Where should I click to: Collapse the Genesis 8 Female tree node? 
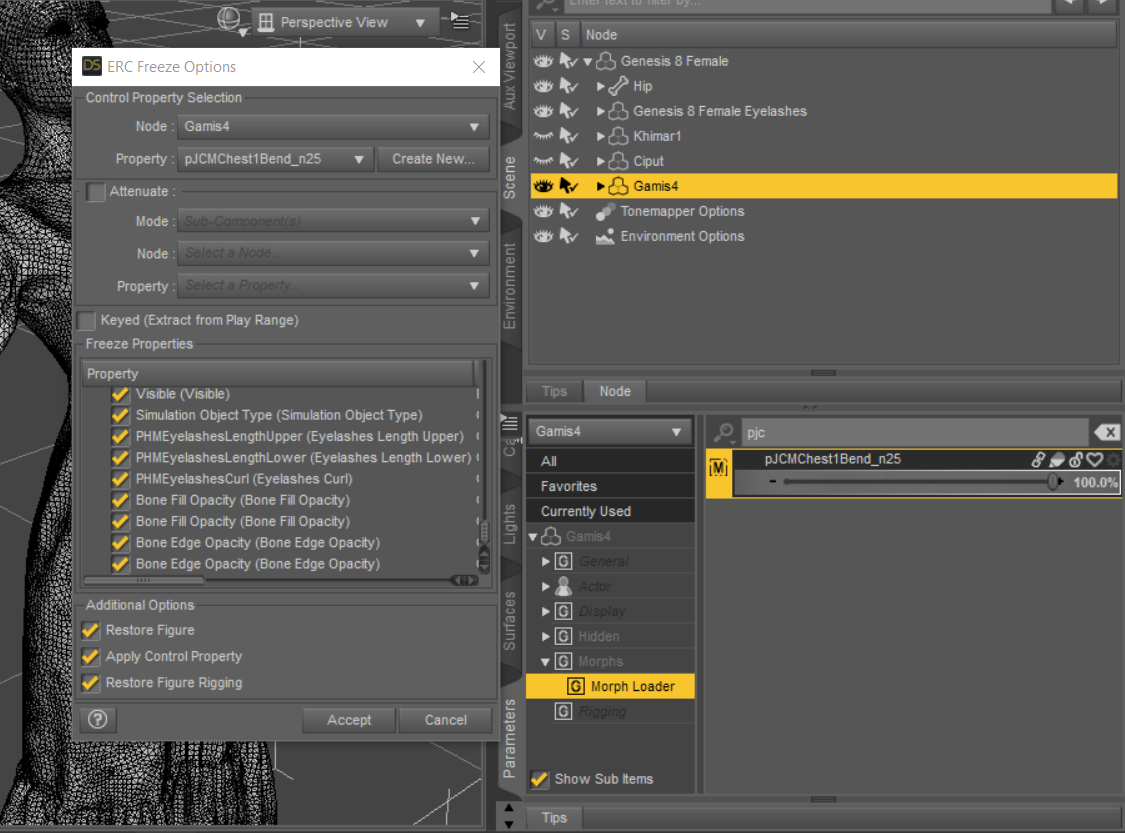(588, 62)
